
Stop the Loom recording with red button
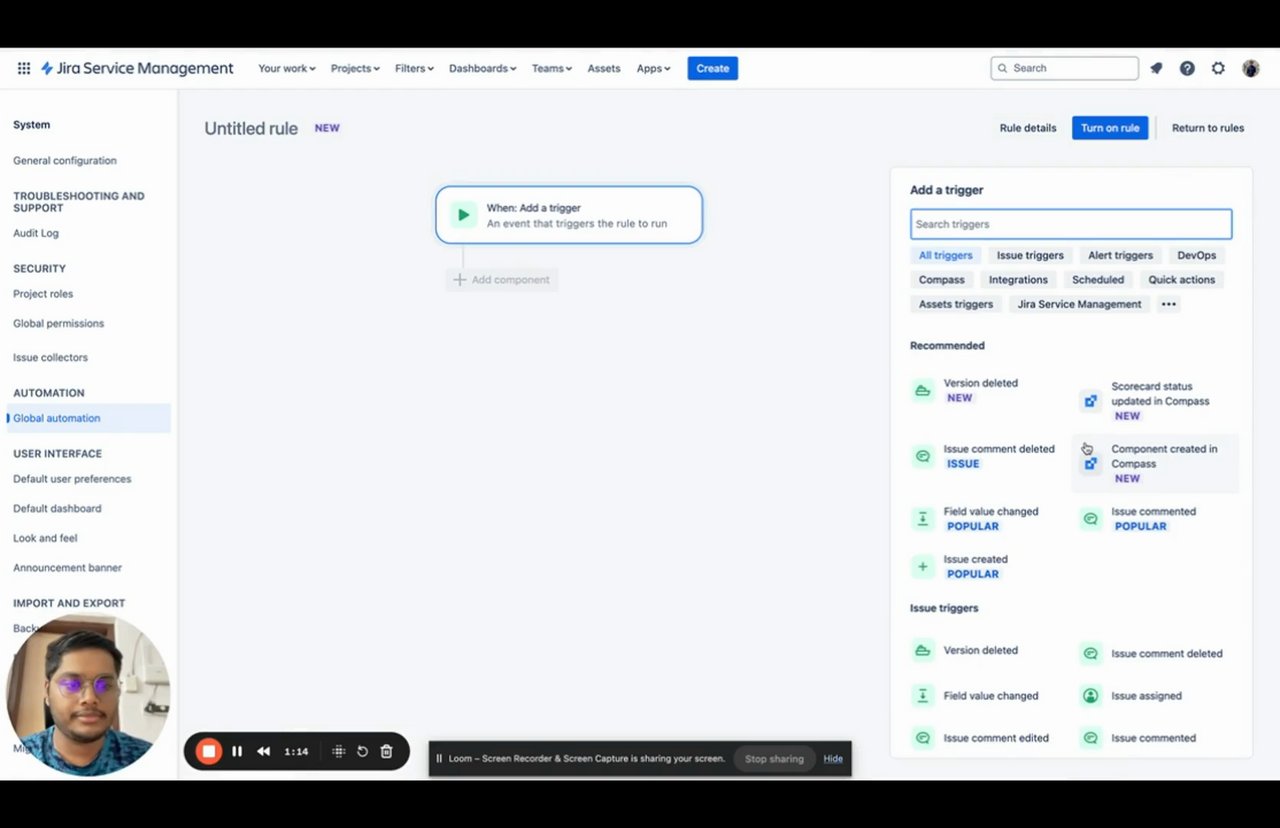tap(209, 751)
